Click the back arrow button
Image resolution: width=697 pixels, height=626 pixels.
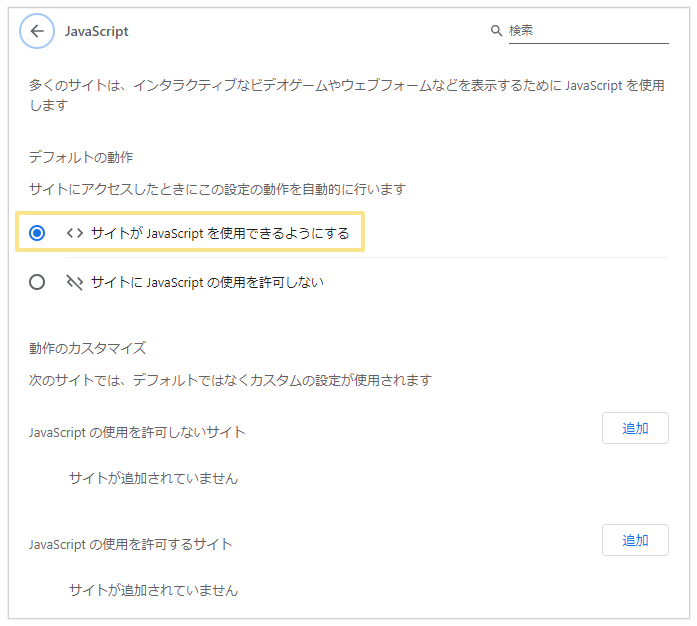37,31
